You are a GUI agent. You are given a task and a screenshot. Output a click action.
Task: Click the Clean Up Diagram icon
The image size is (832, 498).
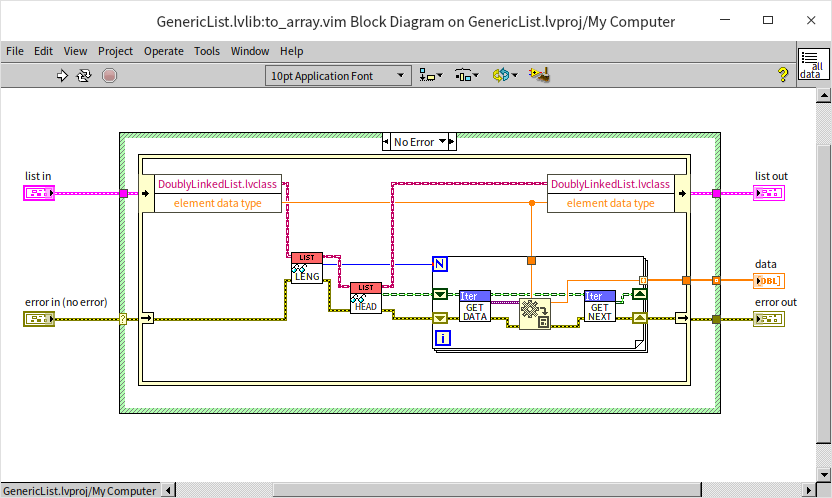click(x=540, y=75)
